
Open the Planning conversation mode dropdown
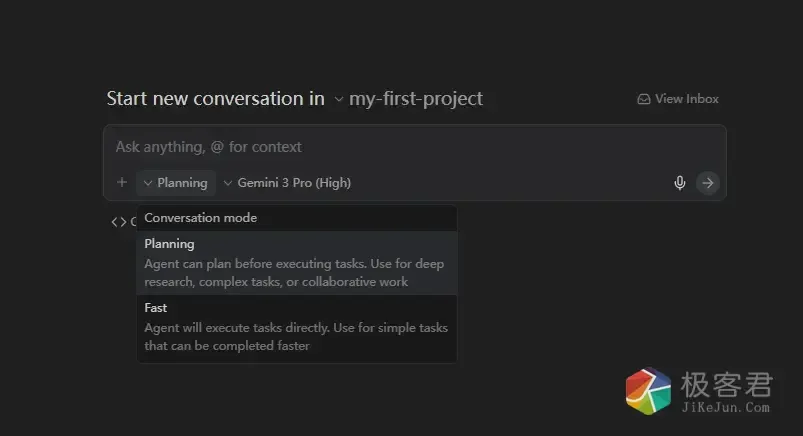176,183
